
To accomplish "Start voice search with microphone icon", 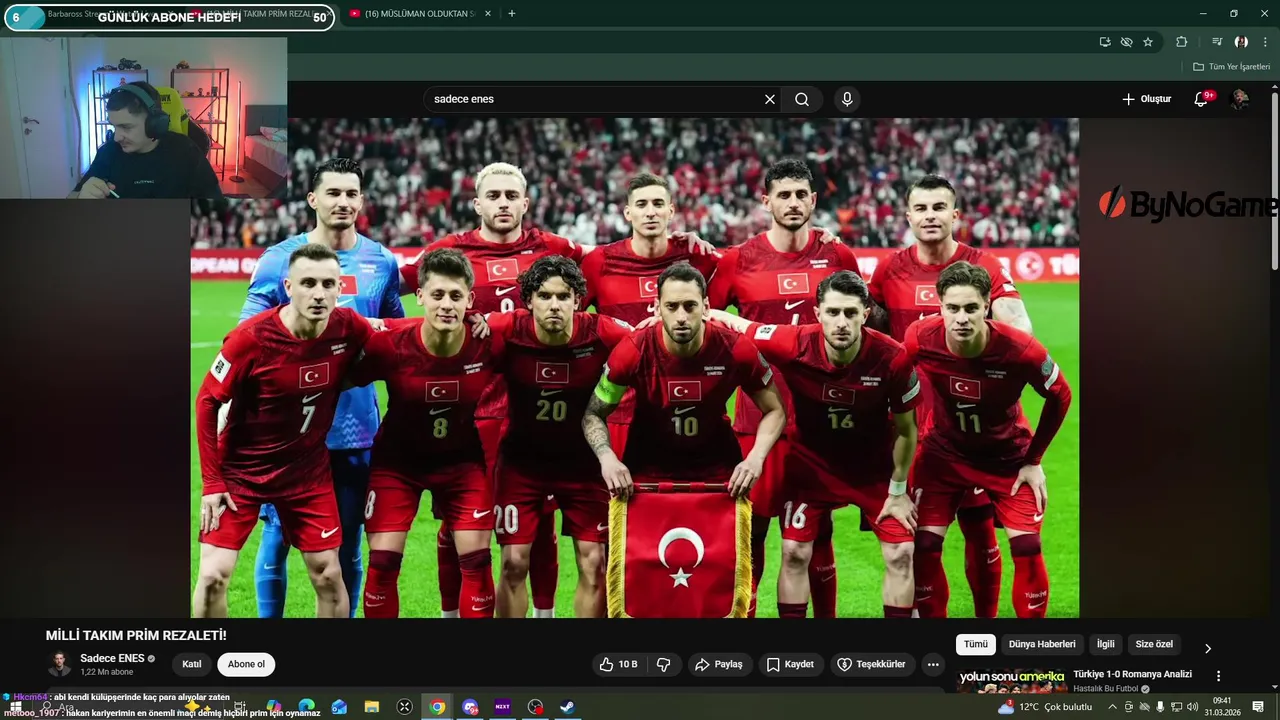I will pyautogui.click(x=847, y=99).
